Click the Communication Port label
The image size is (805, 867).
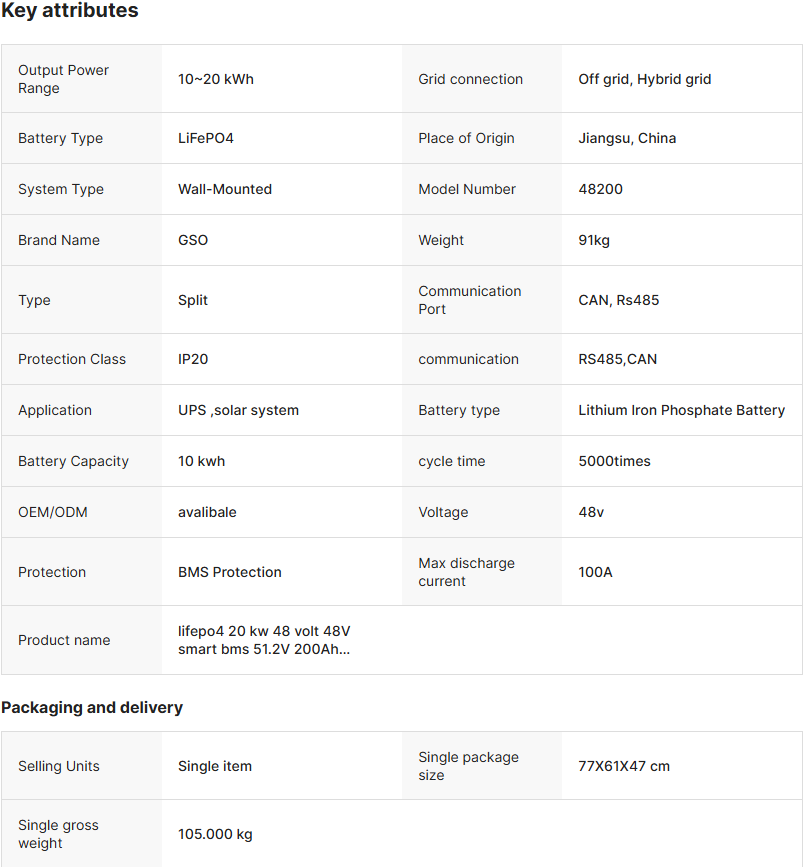(470, 300)
